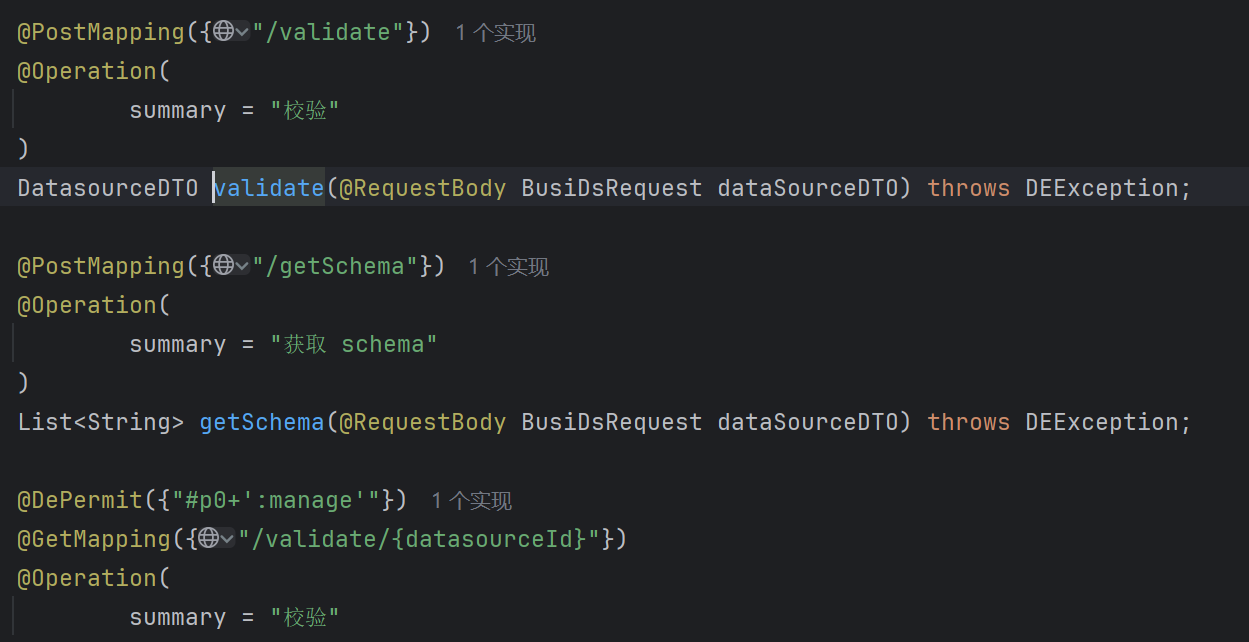The image size is (1249, 642).
Task: Open "1 个实现" hint after "/validate" PostMapping
Action: point(495,33)
